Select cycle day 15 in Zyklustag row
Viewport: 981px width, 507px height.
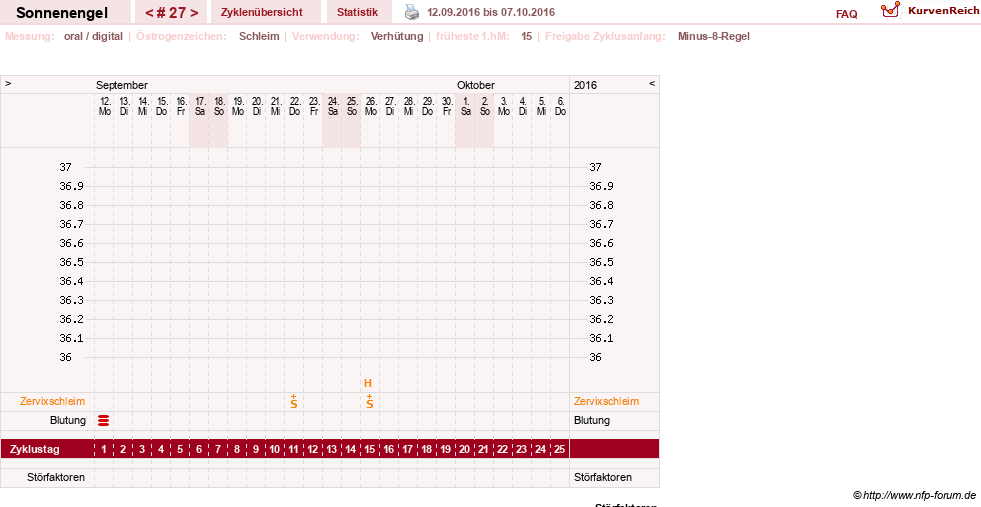(370, 449)
